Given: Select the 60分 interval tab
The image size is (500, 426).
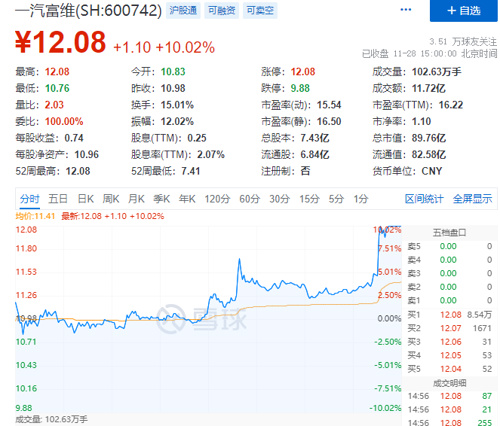Looking at the screenshot, I should [249, 199].
